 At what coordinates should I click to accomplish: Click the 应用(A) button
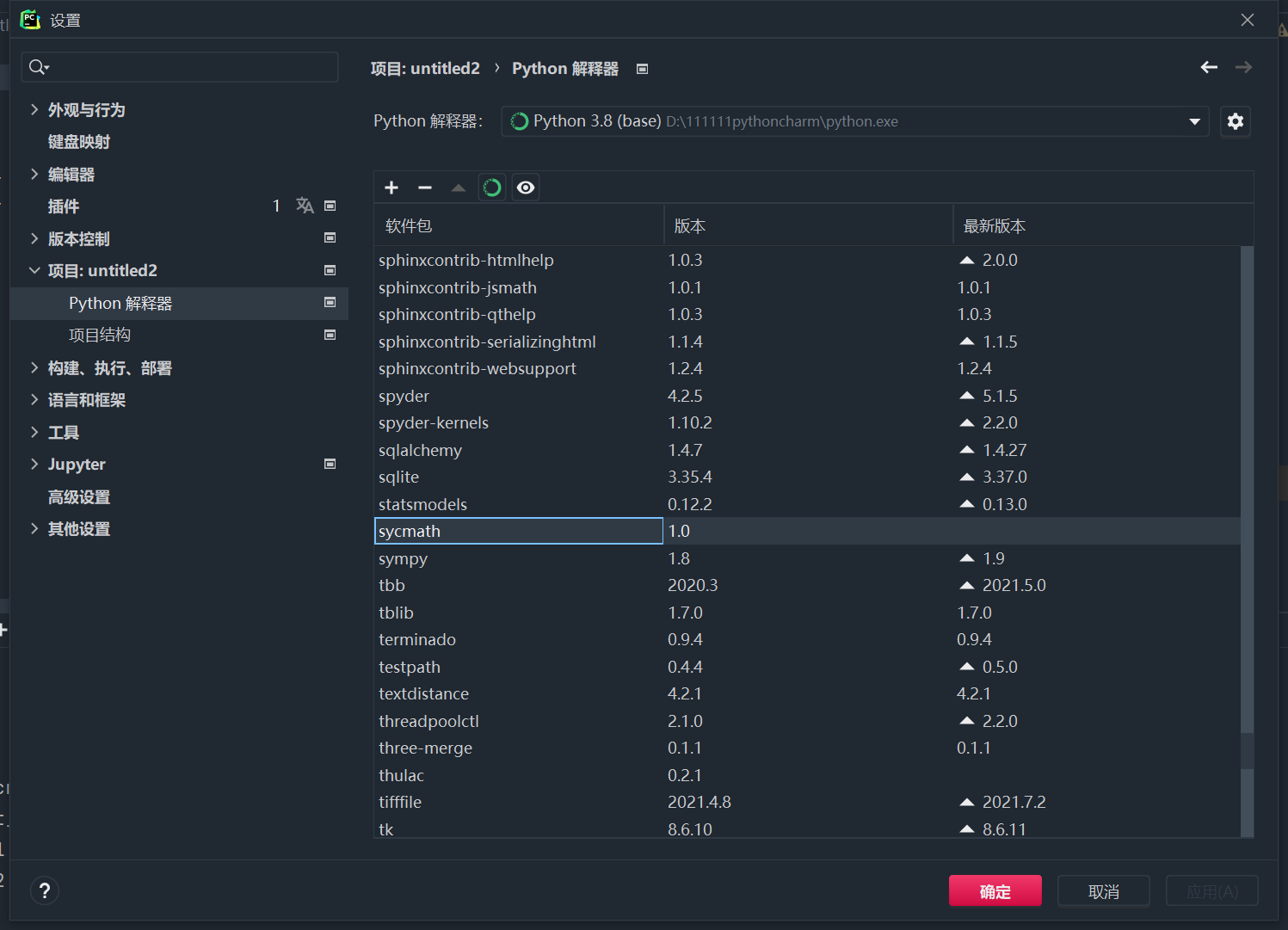pos(1212,891)
